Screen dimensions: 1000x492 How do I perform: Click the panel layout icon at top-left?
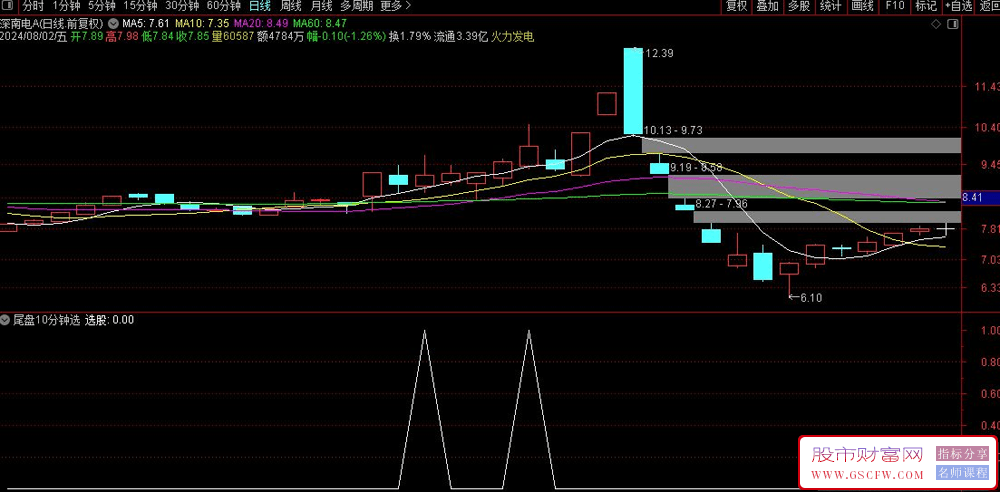[x=9, y=6]
